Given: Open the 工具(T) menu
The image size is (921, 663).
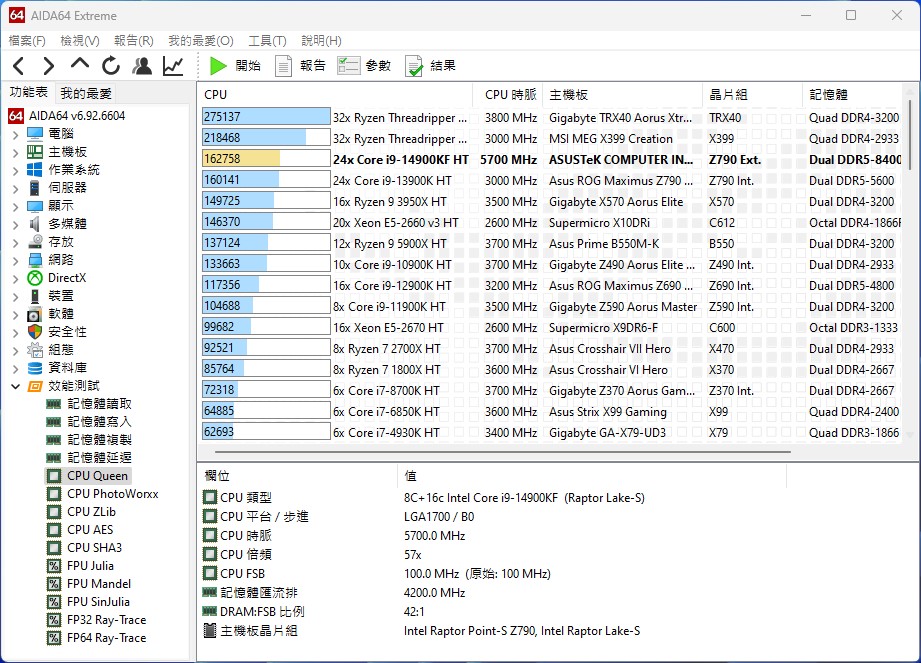Looking at the screenshot, I should click(267, 41).
